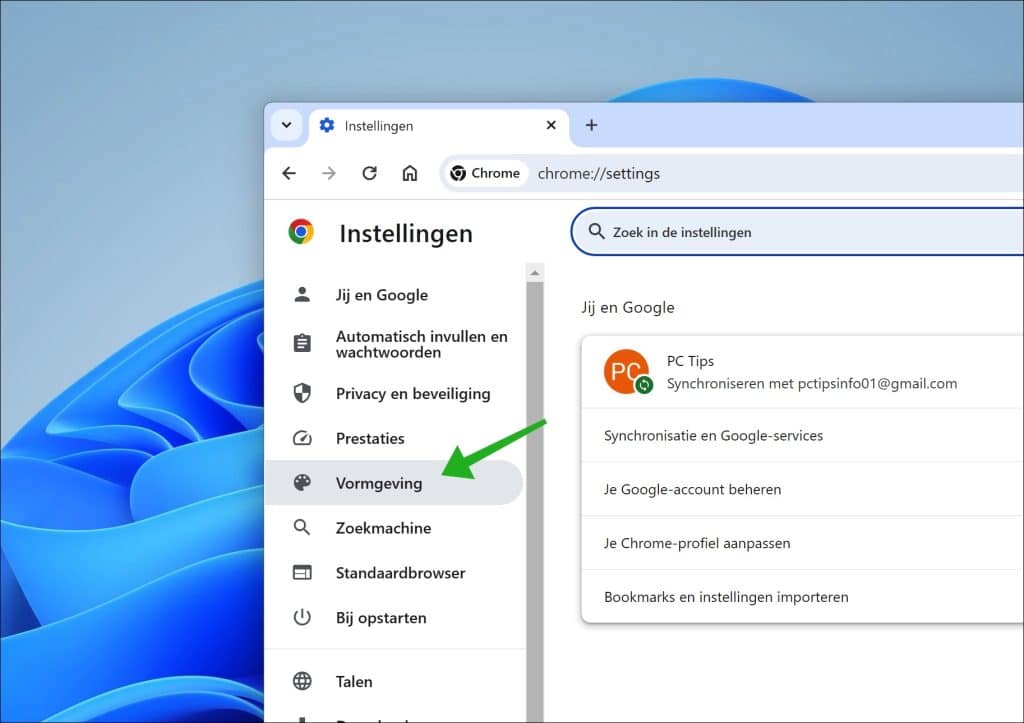Open Bij opstarten settings
Image resolution: width=1024 pixels, height=723 pixels.
[x=394, y=618]
